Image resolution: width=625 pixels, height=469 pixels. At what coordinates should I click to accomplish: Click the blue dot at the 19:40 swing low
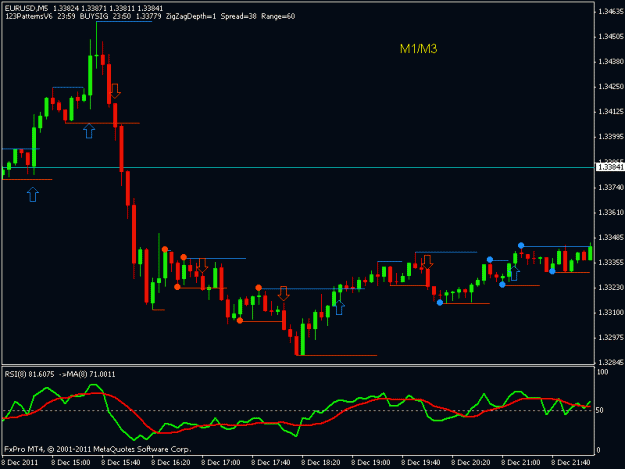[x=440, y=303]
